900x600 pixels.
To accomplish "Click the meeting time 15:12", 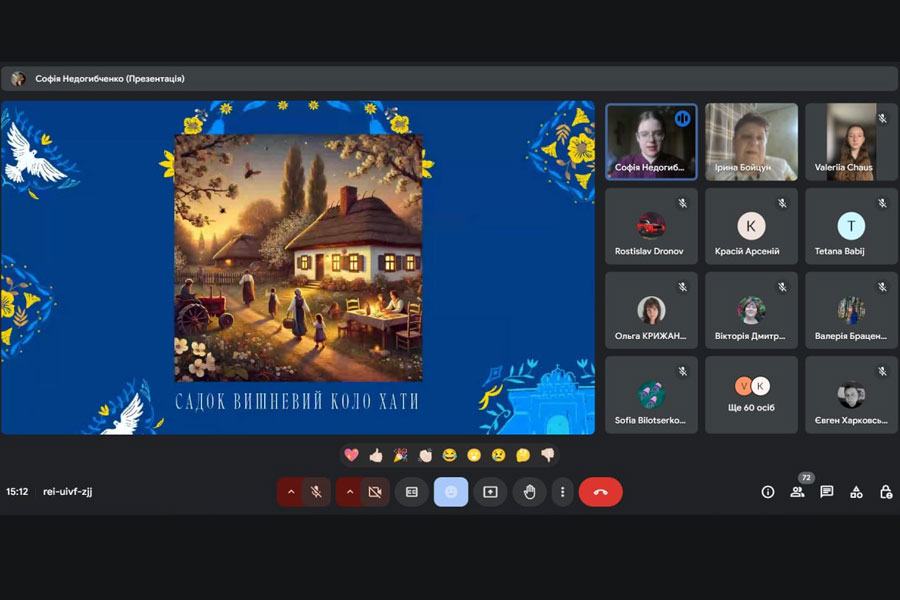I will point(17,491).
